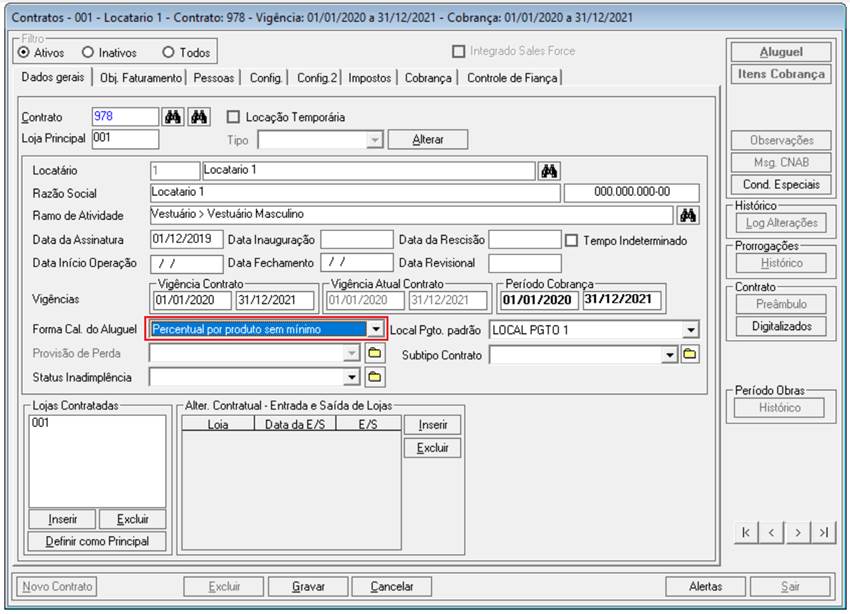Click the Msg. CNAB button

781,162
